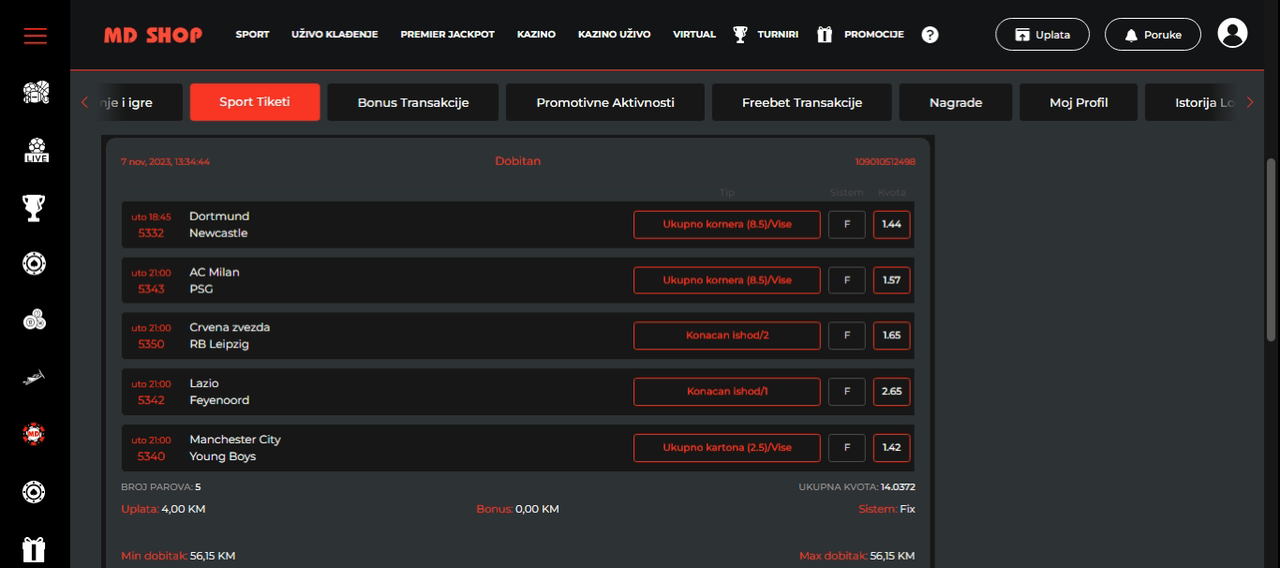The width and height of the screenshot is (1280, 568).
Task: Click Ukupno kartona (2.5)/Vise tip
Action: pos(727,447)
